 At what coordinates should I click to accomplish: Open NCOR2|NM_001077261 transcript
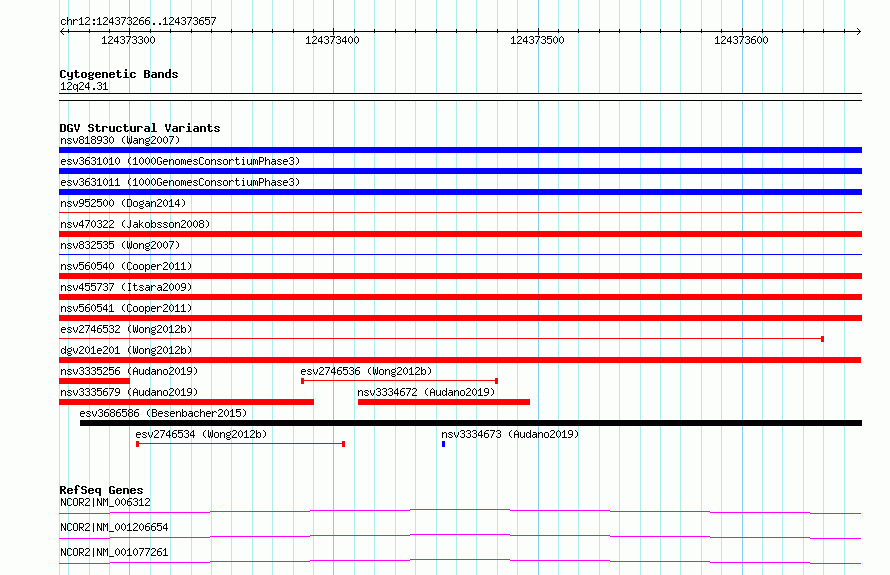point(114,552)
